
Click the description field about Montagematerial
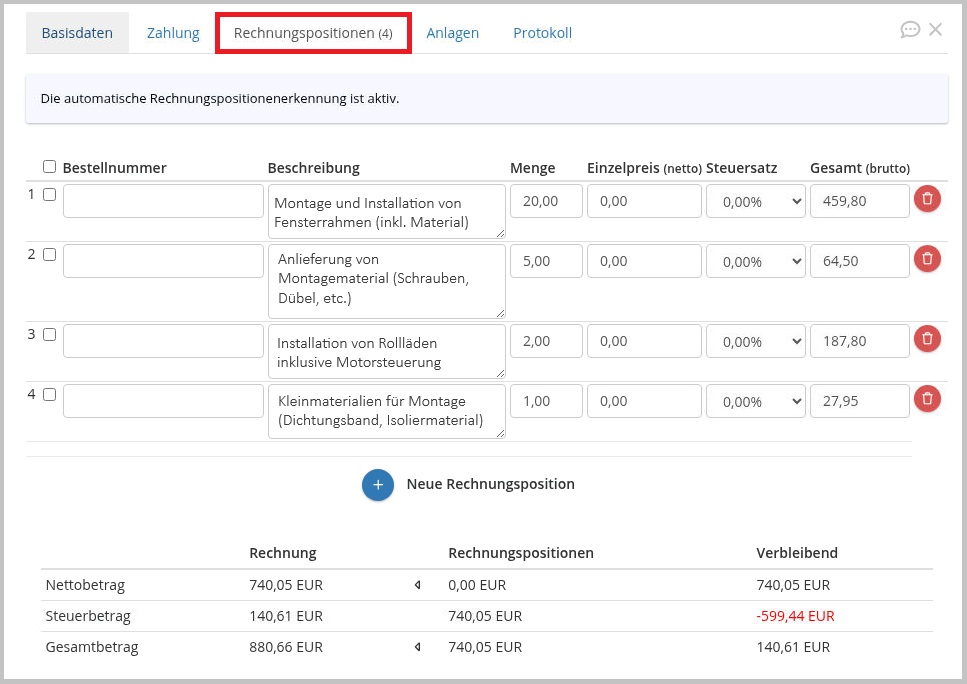coord(387,281)
